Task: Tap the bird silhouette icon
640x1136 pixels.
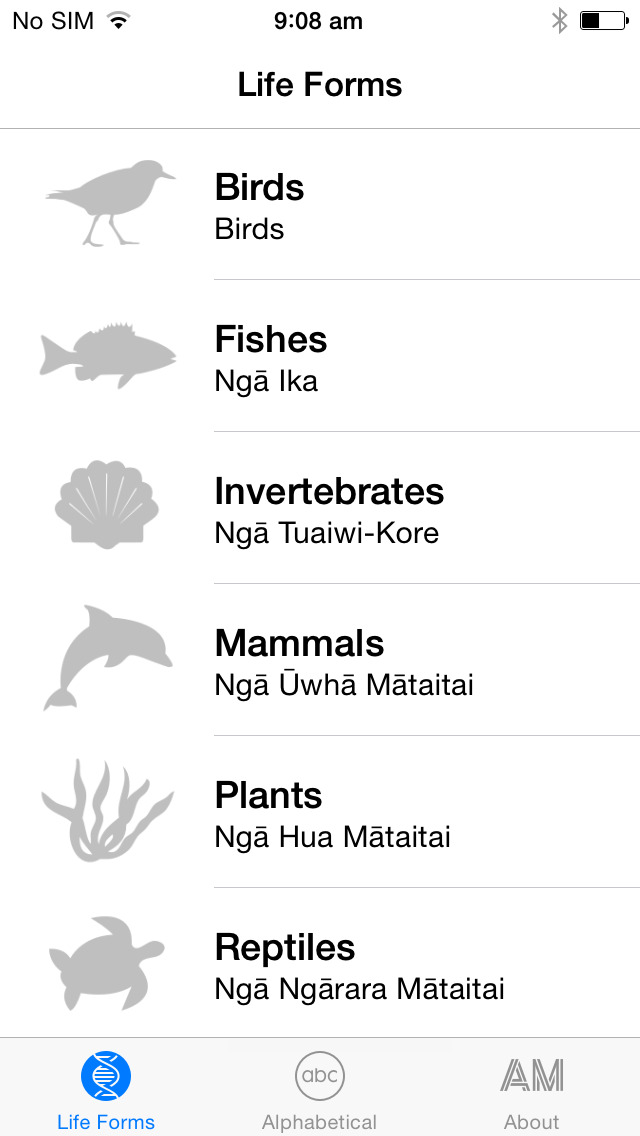Action: point(110,203)
